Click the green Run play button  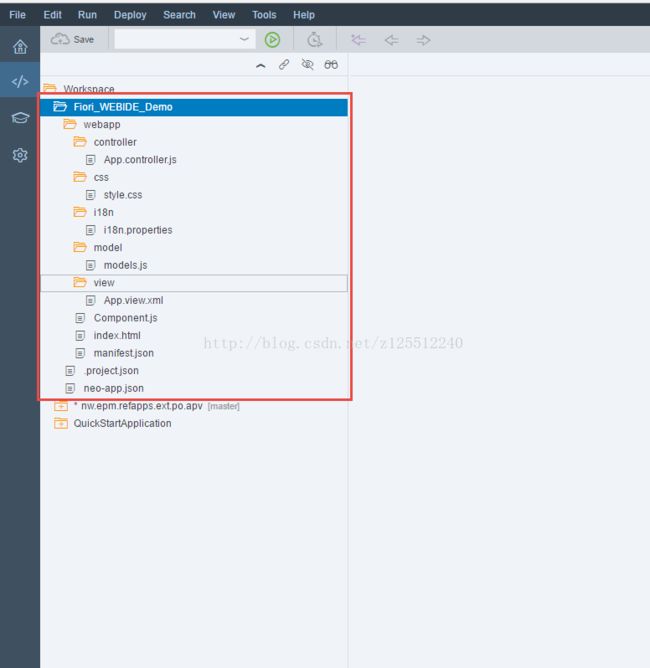click(272, 40)
